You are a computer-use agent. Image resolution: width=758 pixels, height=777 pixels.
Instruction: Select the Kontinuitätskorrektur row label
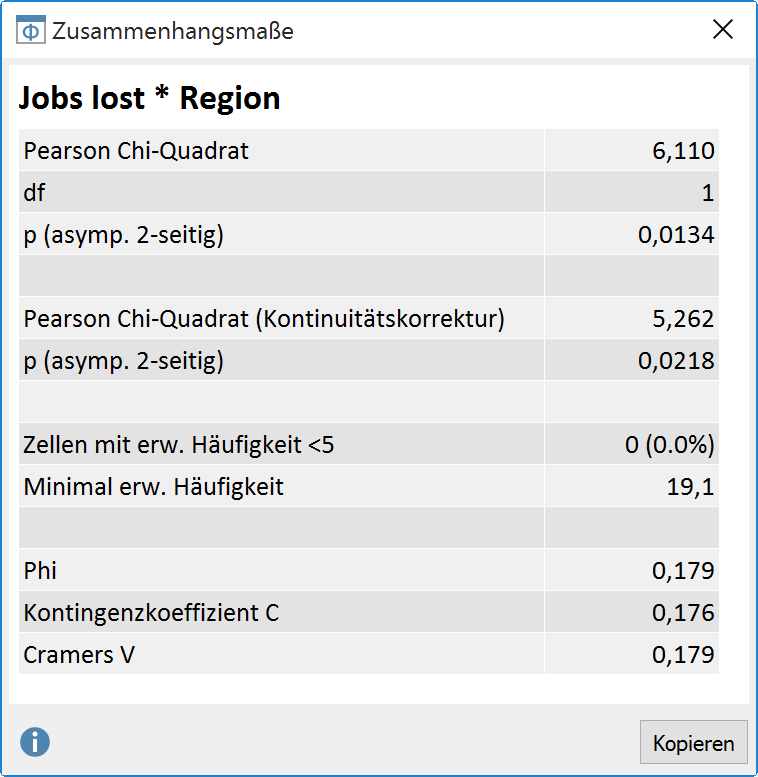click(264, 319)
